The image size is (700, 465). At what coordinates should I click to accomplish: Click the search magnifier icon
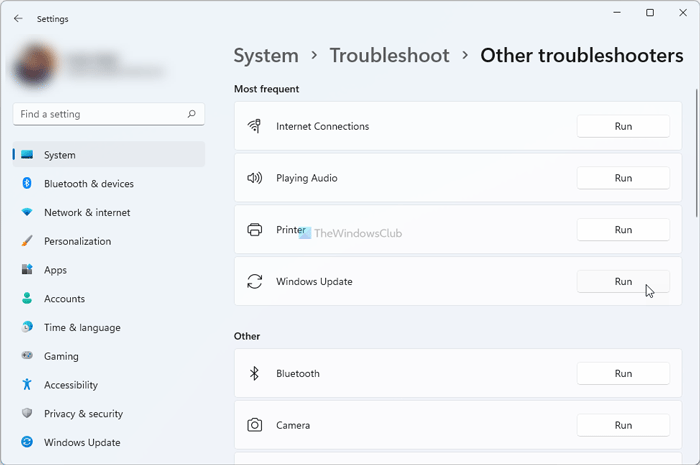(191, 114)
